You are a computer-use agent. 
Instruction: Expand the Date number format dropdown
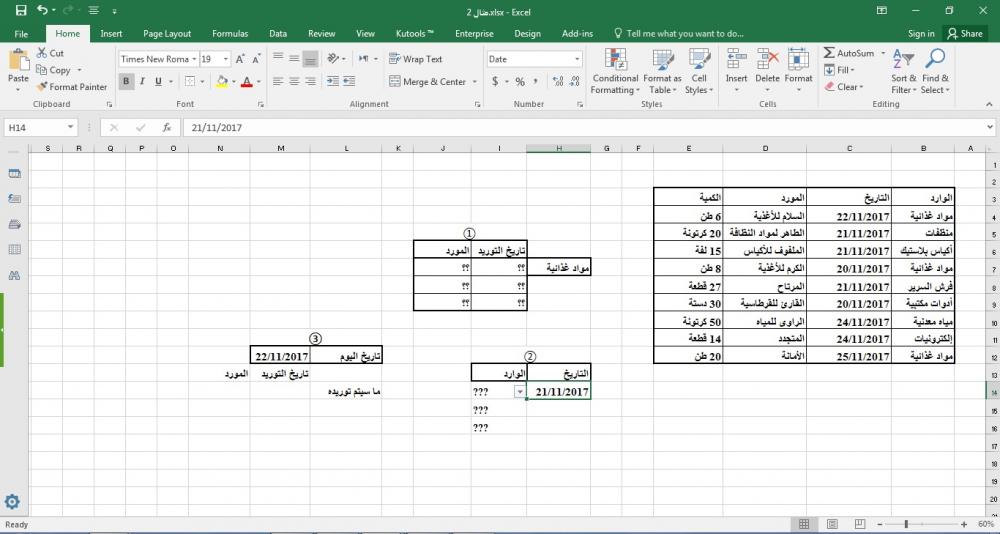tap(577, 59)
